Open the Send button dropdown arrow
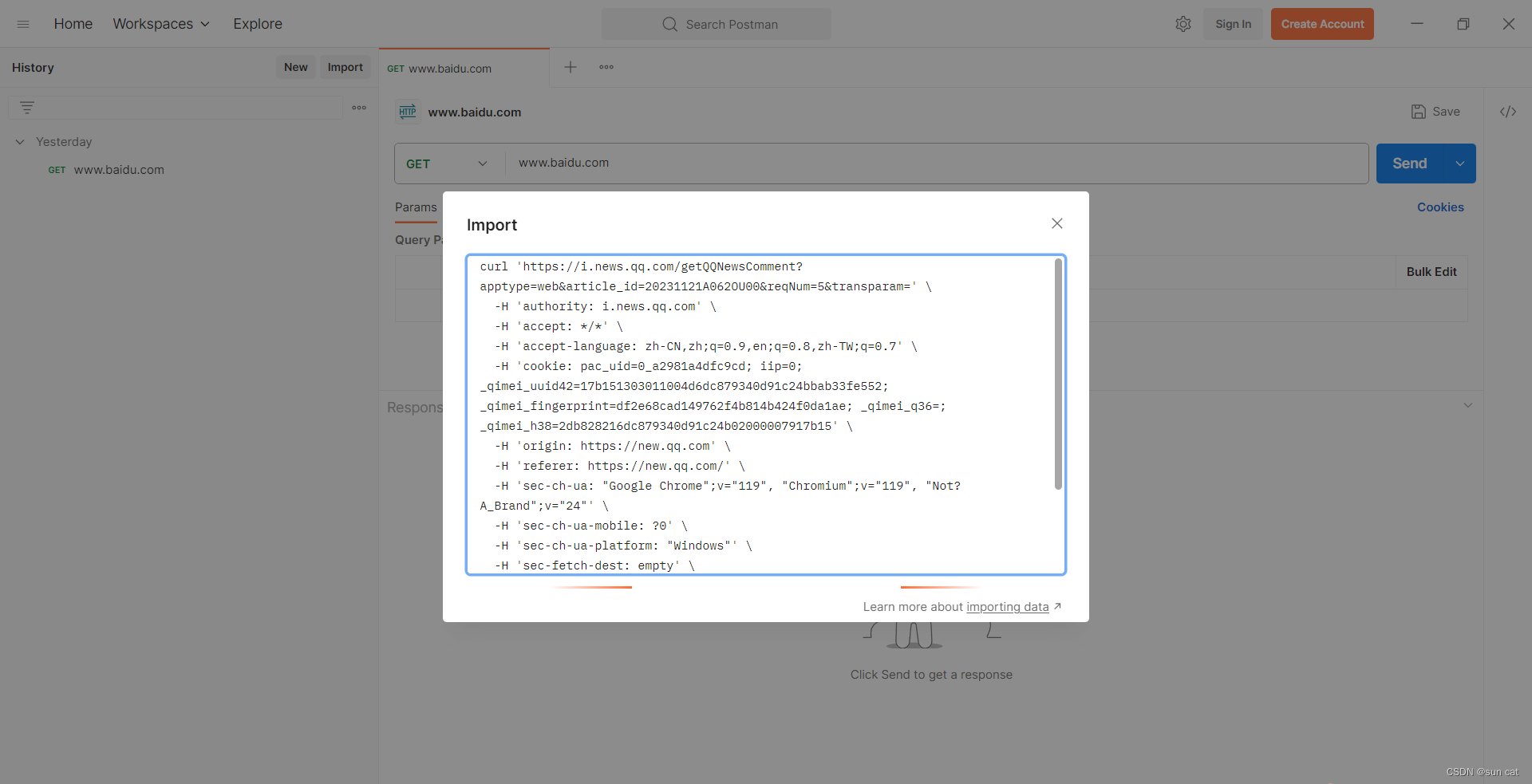 (x=1460, y=163)
